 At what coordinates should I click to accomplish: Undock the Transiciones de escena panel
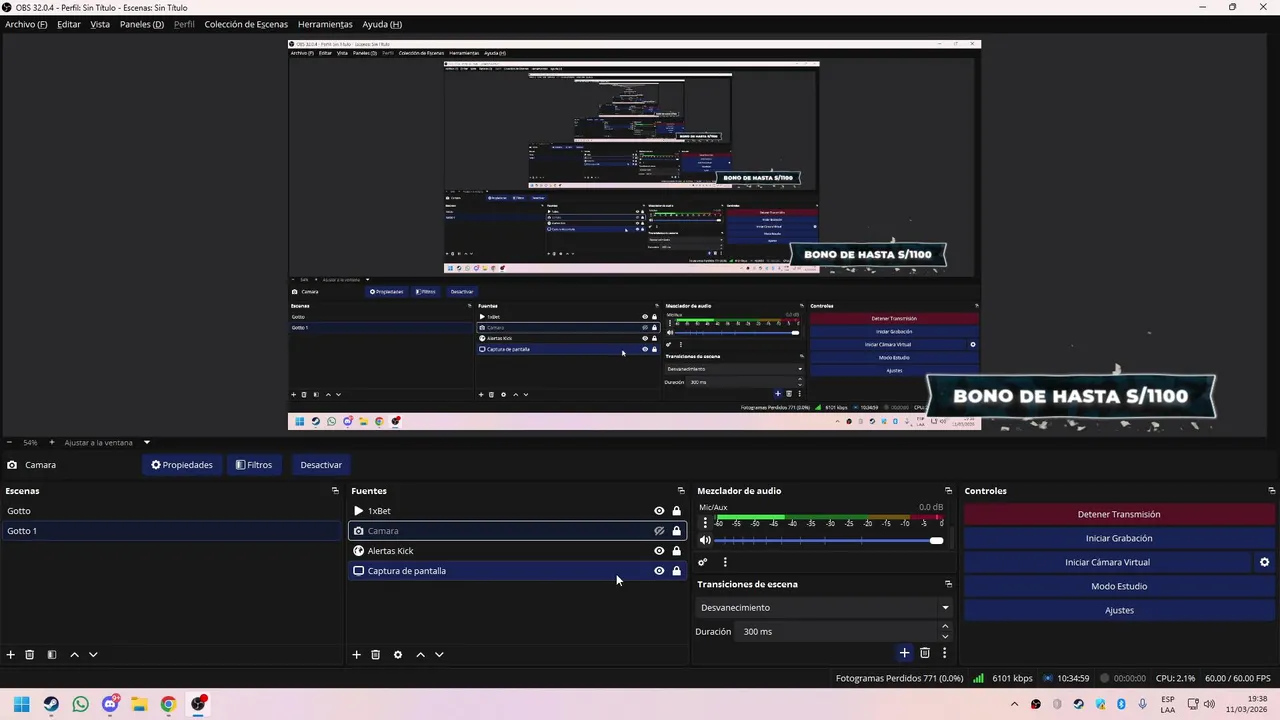tap(948, 584)
